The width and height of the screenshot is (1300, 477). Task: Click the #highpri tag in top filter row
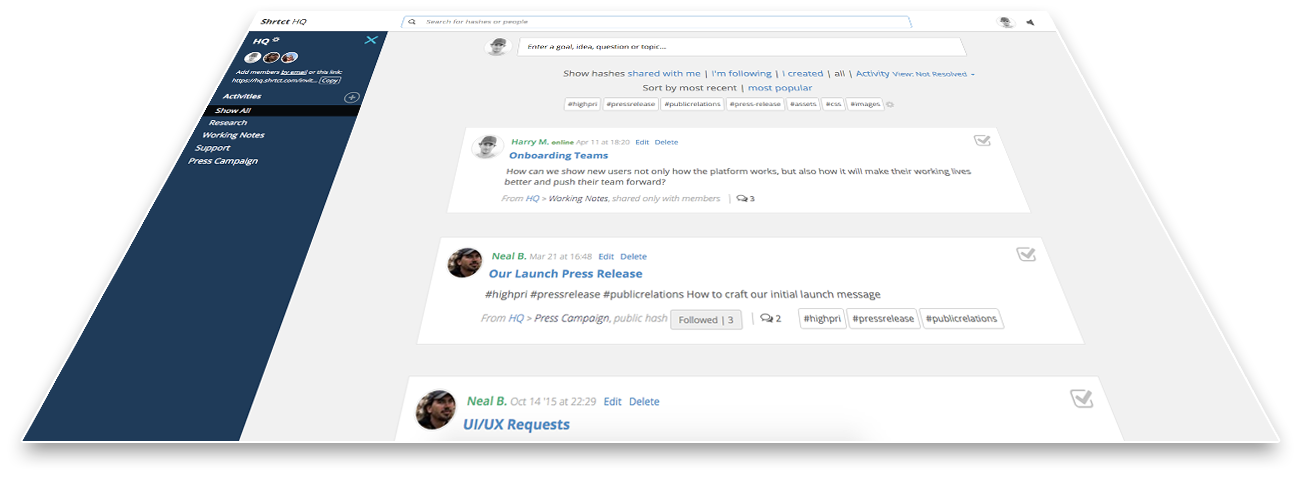[x=581, y=104]
